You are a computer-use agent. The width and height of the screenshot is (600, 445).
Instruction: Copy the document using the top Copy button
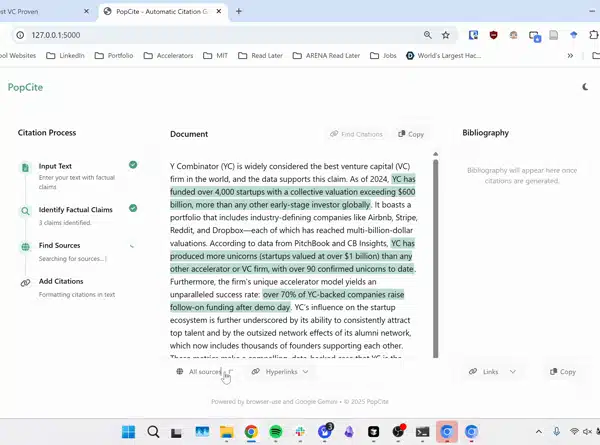point(411,134)
